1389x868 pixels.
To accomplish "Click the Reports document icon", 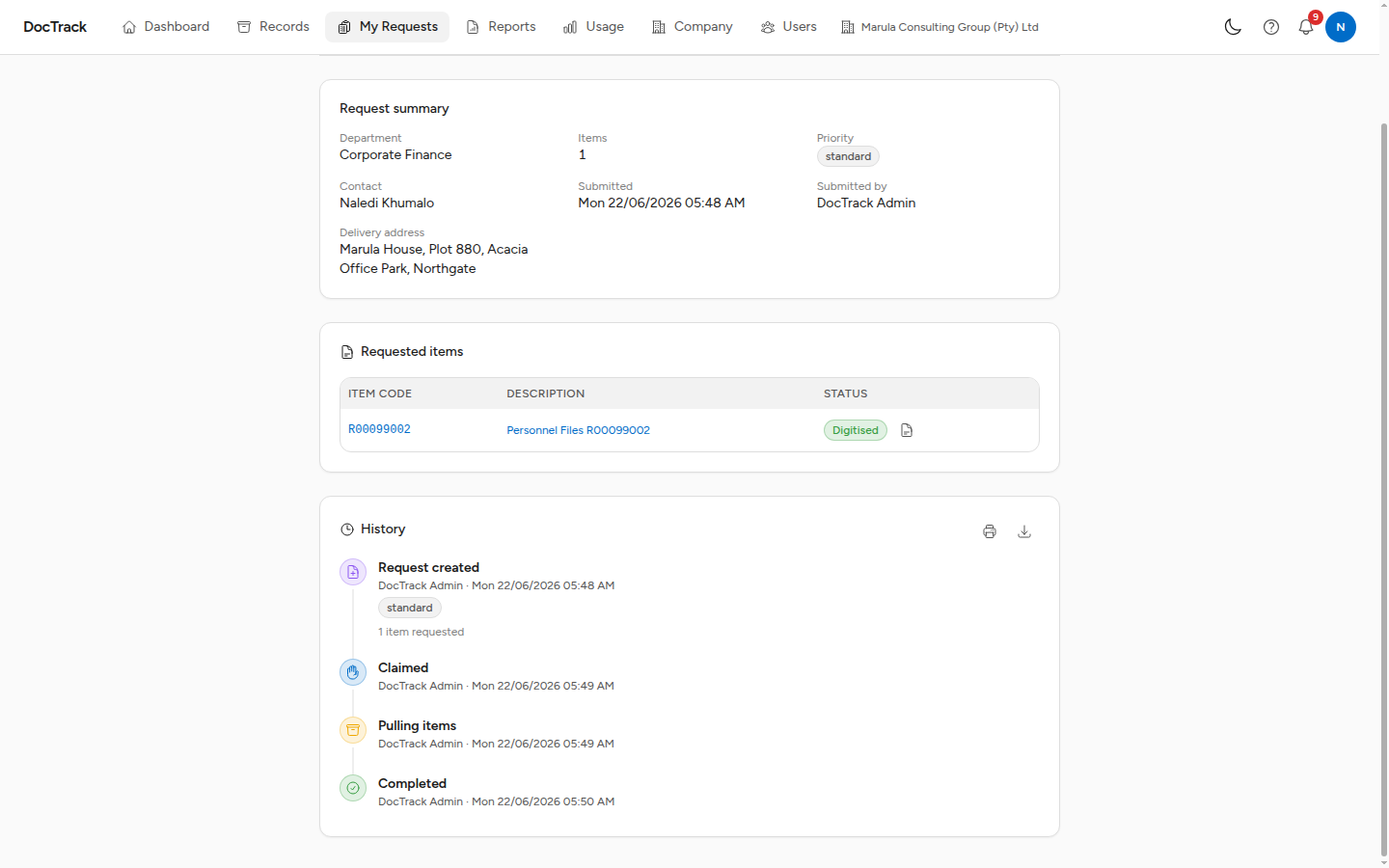I will [473, 27].
